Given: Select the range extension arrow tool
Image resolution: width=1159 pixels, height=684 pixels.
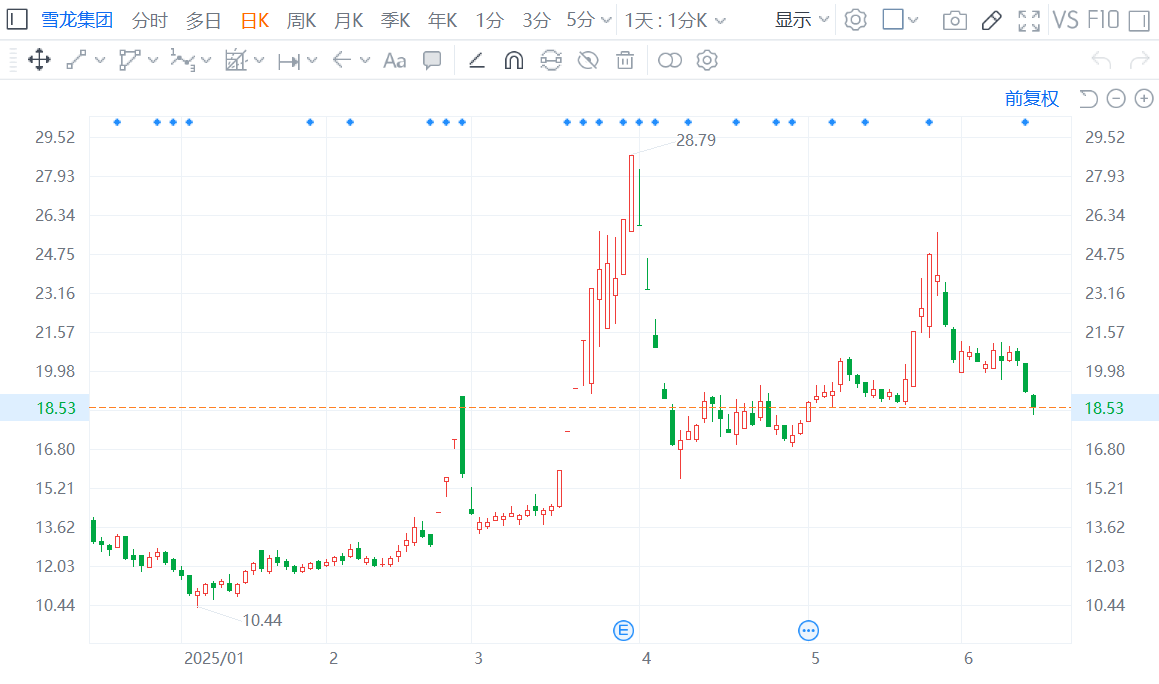Looking at the screenshot, I should [x=289, y=61].
